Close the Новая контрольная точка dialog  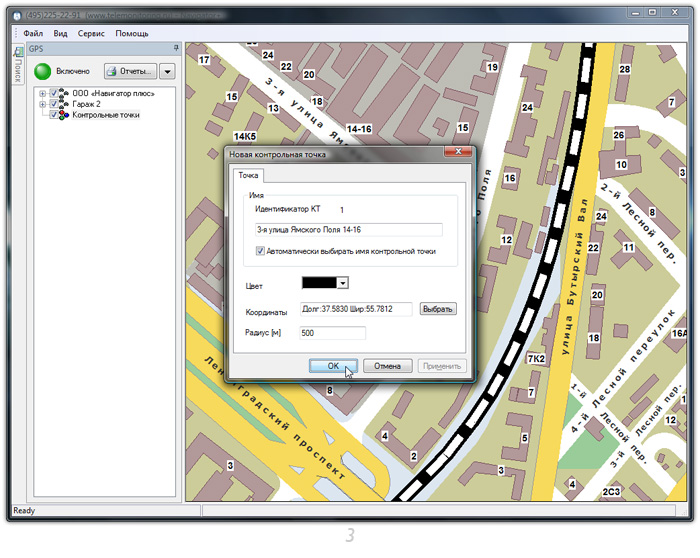click(x=458, y=154)
